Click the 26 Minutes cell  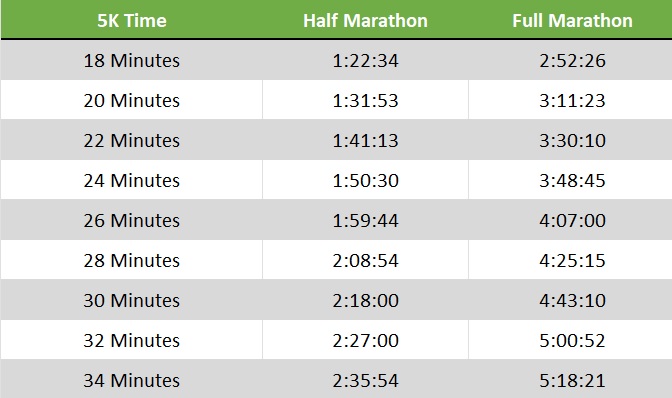point(132,220)
